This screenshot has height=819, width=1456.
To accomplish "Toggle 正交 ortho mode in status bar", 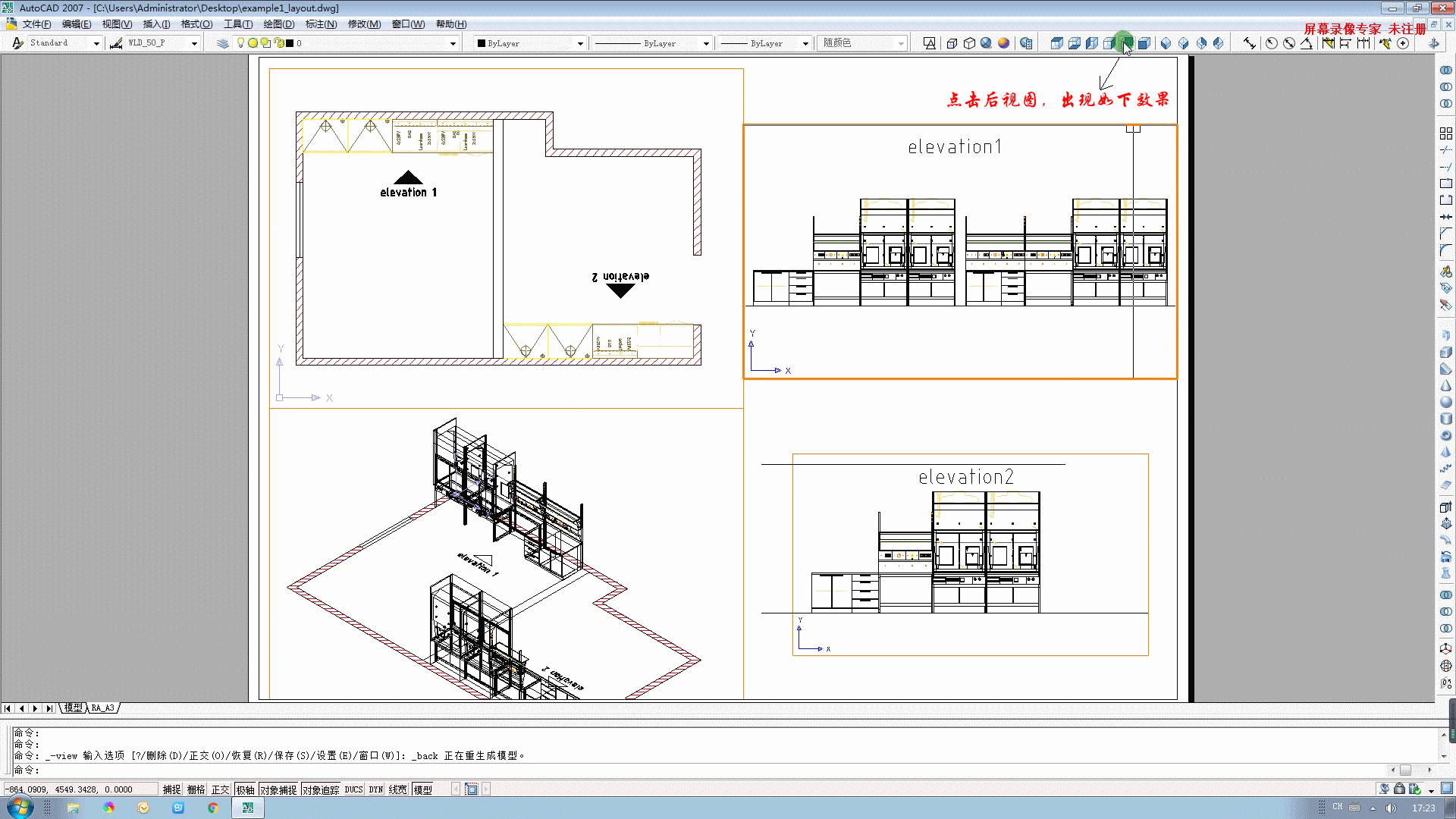I will (x=220, y=789).
